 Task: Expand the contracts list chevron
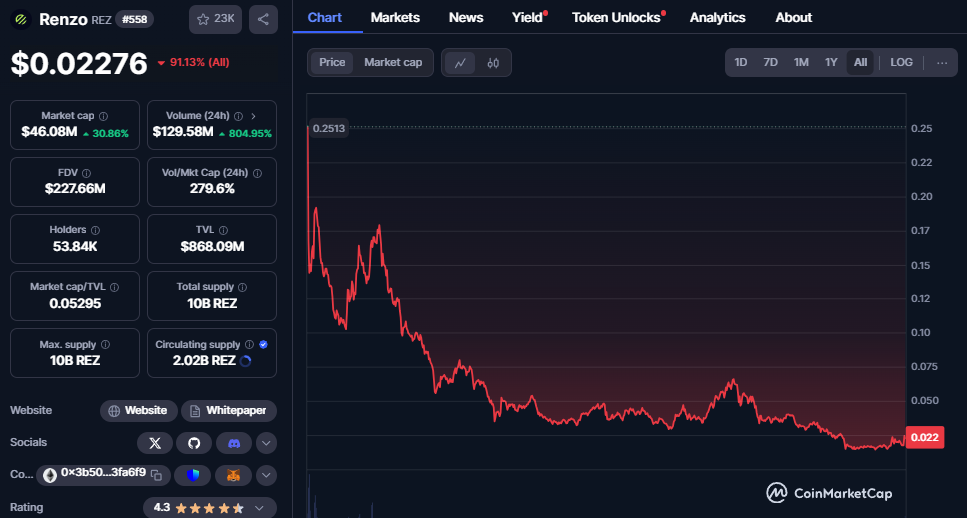coord(266,475)
